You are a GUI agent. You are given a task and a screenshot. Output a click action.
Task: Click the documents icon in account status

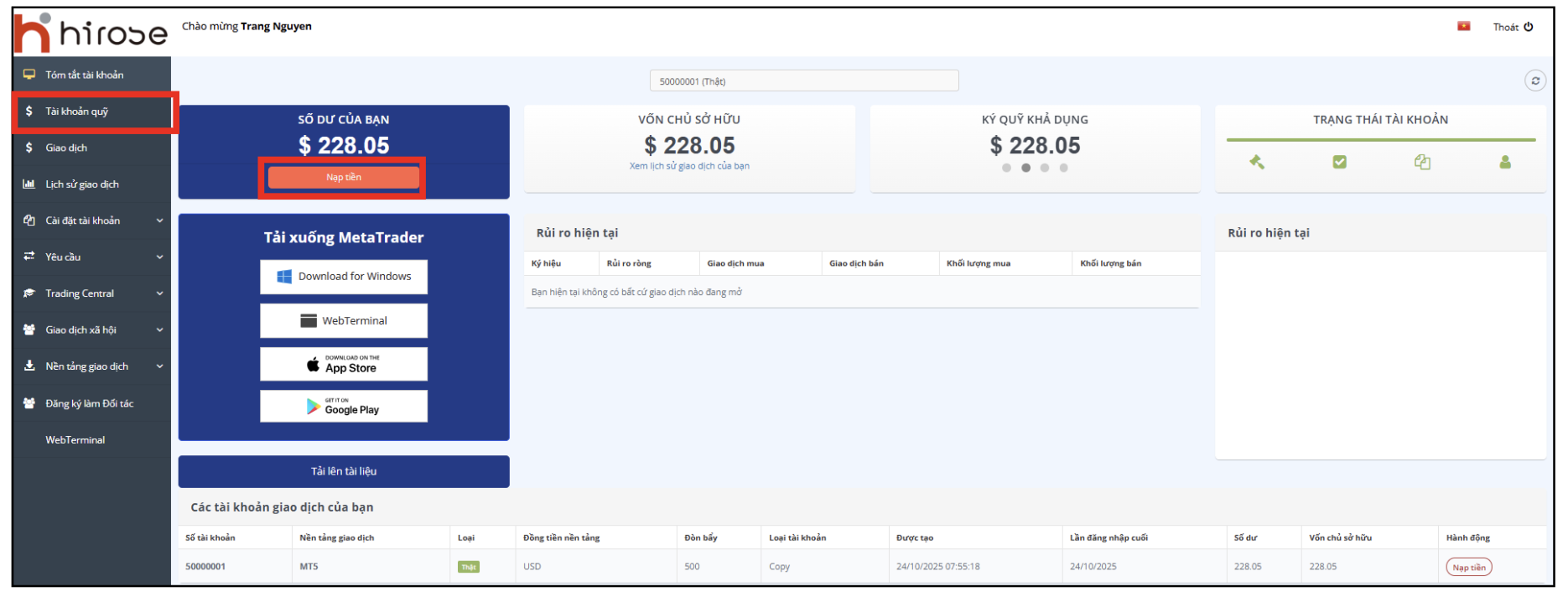(1422, 162)
